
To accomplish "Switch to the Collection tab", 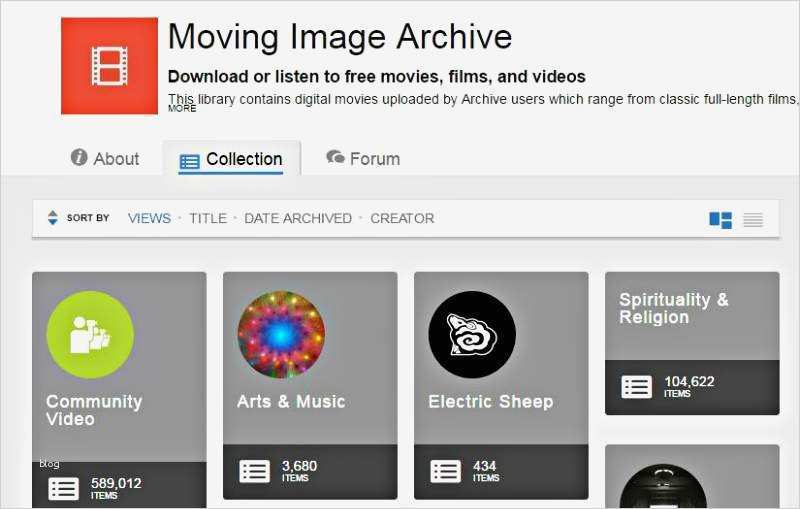I will tap(231, 160).
